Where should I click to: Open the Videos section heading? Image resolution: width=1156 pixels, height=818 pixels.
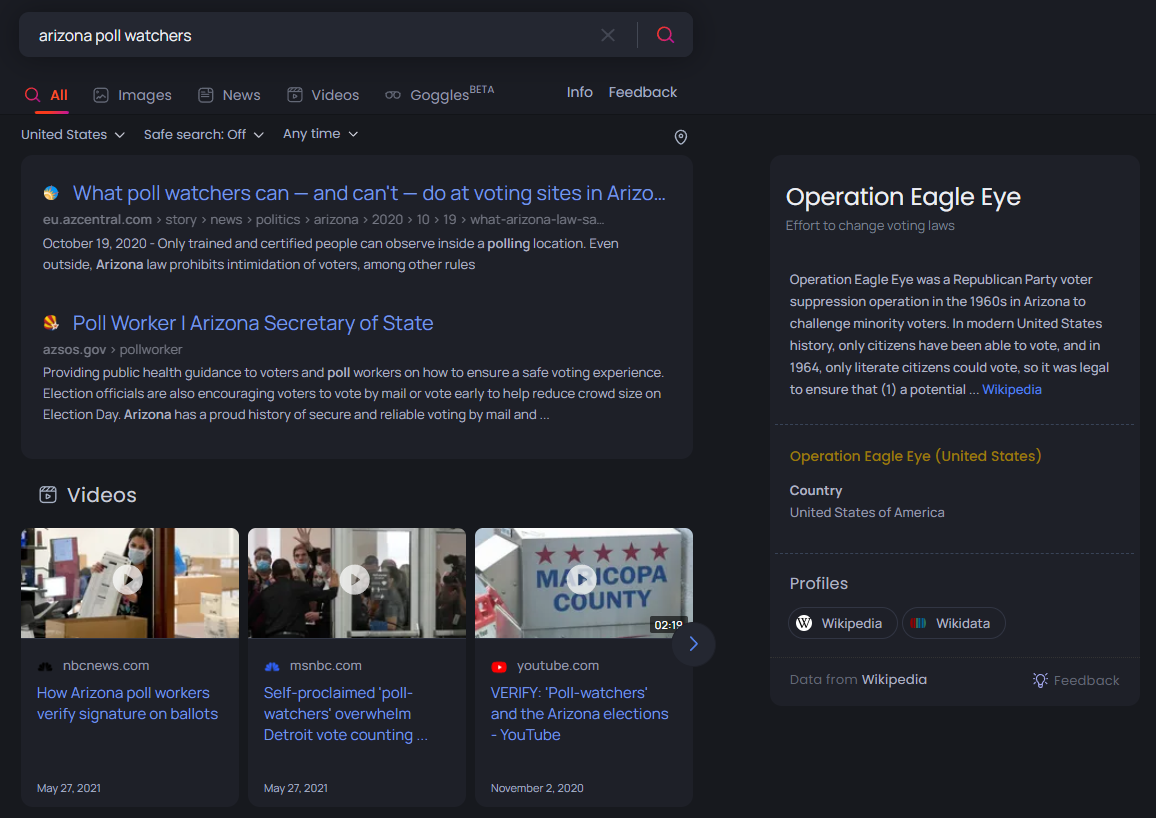102,495
